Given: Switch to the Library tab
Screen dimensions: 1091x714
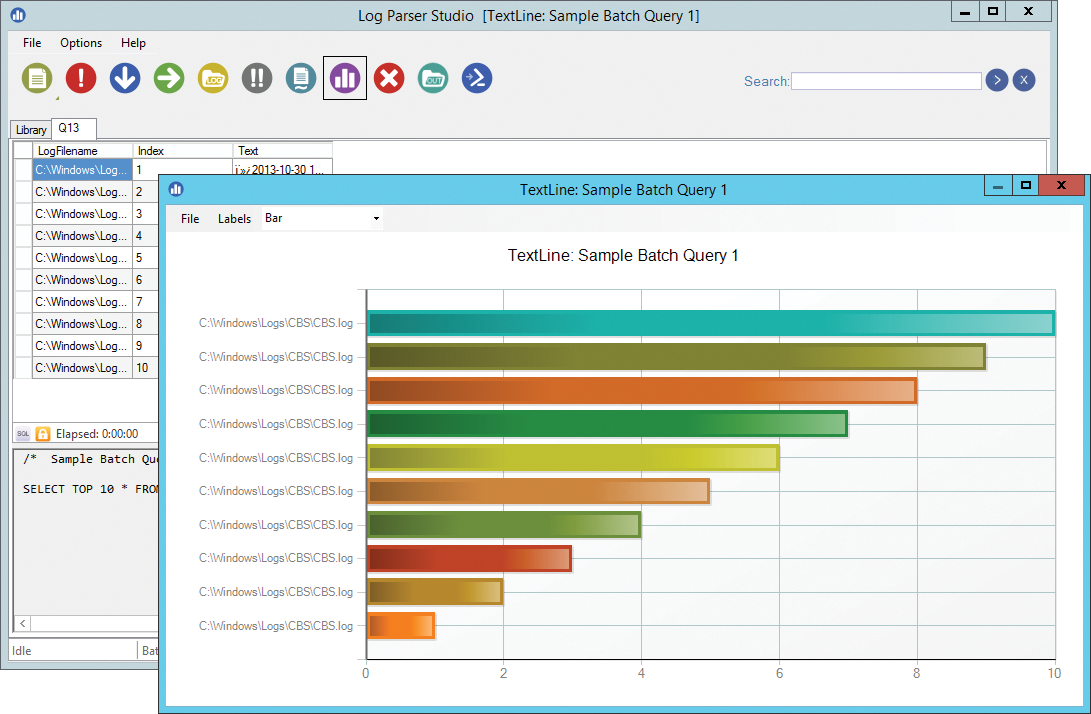Looking at the screenshot, I should click(29, 128).
